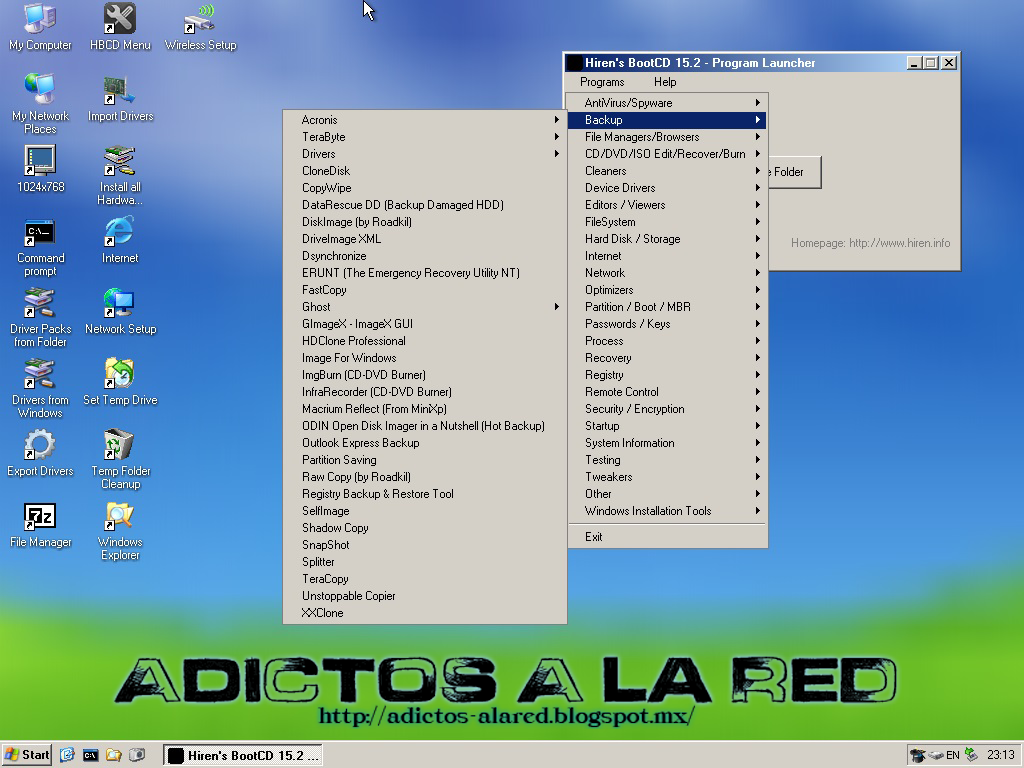Launch CloneDisk from Backup list
Viewport: 1024px width, 768px height.
424,170
